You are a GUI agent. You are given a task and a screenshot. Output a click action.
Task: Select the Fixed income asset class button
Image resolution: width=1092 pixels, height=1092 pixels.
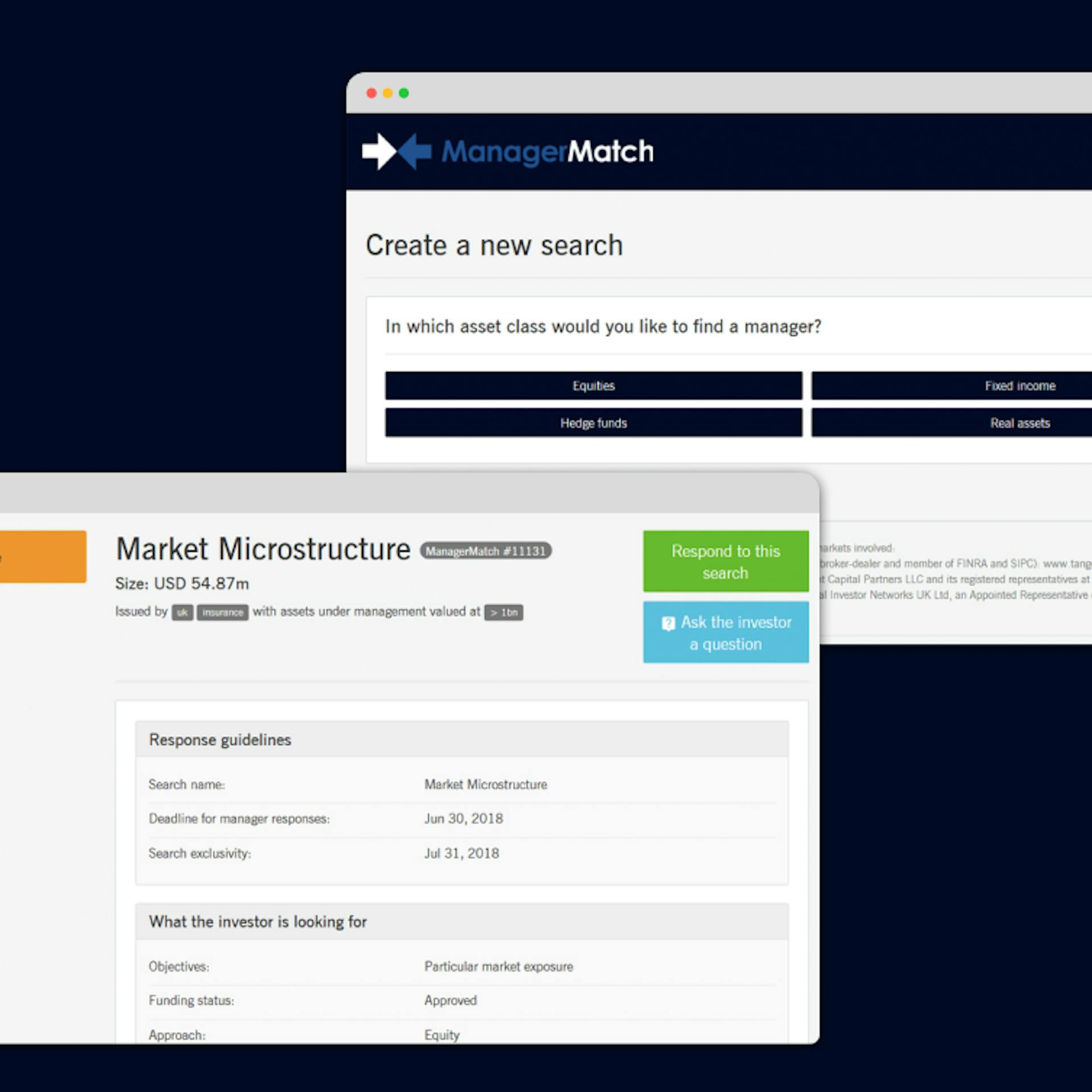pyautogui.click(x=952, y=386)
